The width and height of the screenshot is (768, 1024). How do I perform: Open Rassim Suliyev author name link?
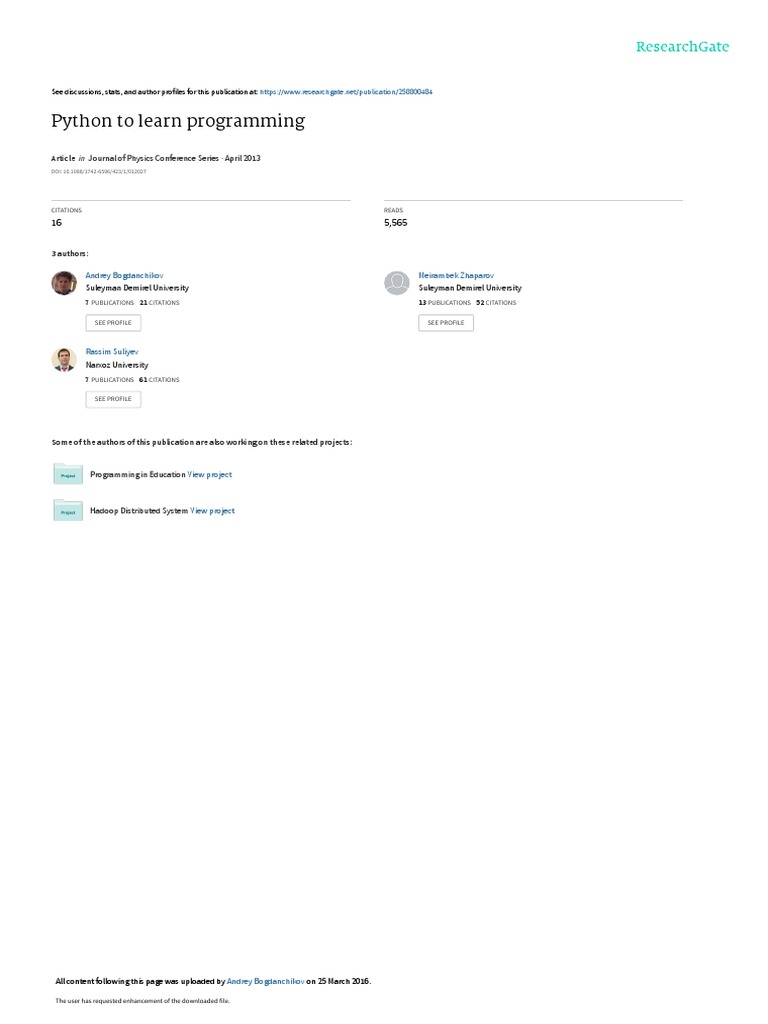(x=112, y=351)
